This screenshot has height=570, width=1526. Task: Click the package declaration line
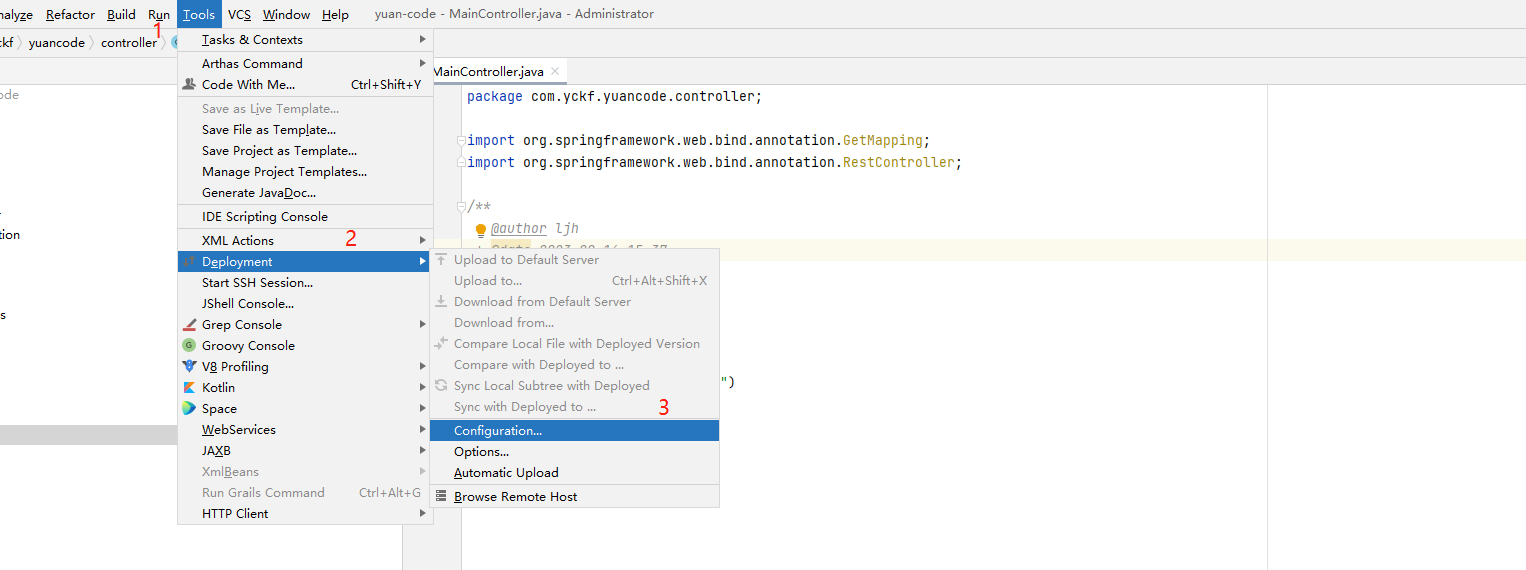point(614,97)
